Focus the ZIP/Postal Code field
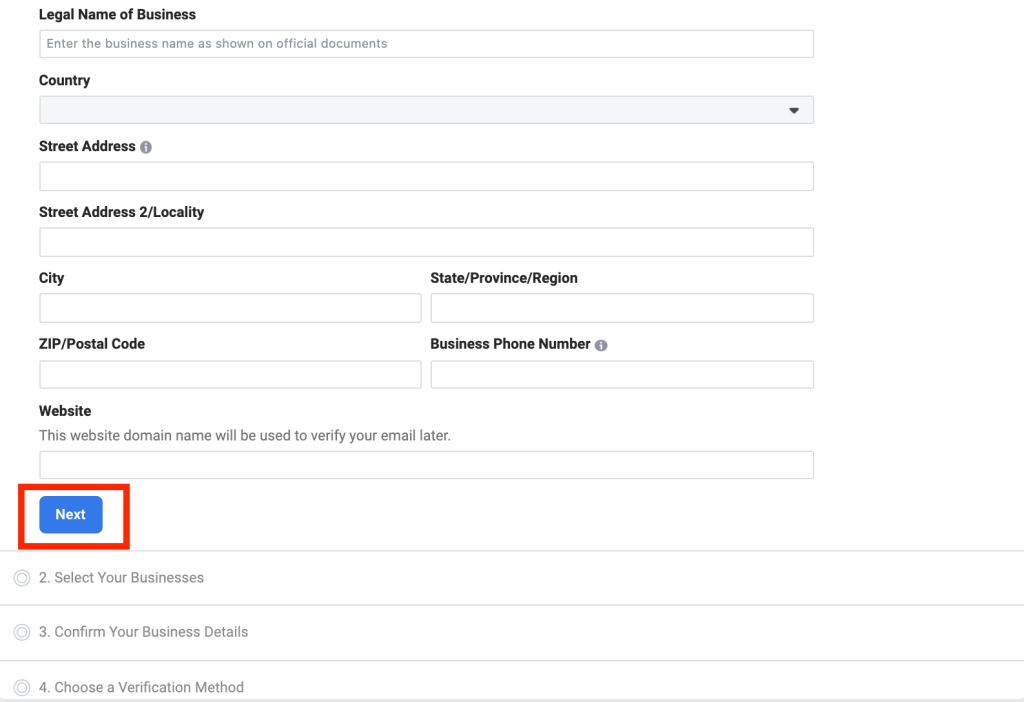The width and height of the screenshot is (1024, 702). click(x=230, y=374)
